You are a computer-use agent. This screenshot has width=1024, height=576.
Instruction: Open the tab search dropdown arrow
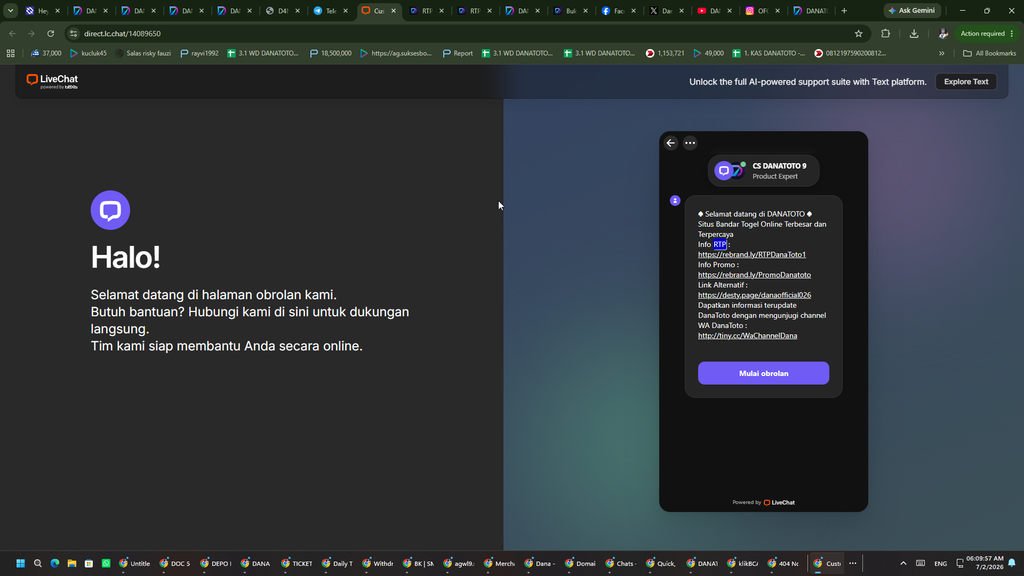(x=10, y=10)
